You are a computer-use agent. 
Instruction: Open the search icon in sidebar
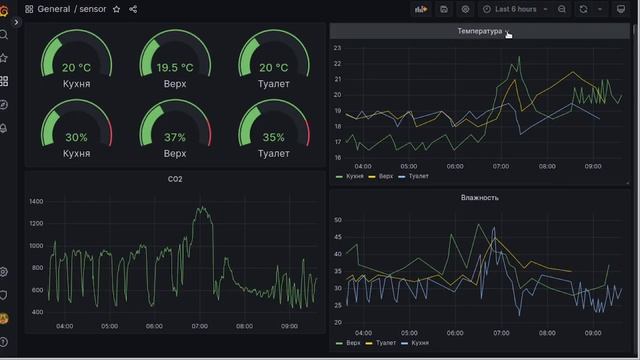[x=4, y=35]
